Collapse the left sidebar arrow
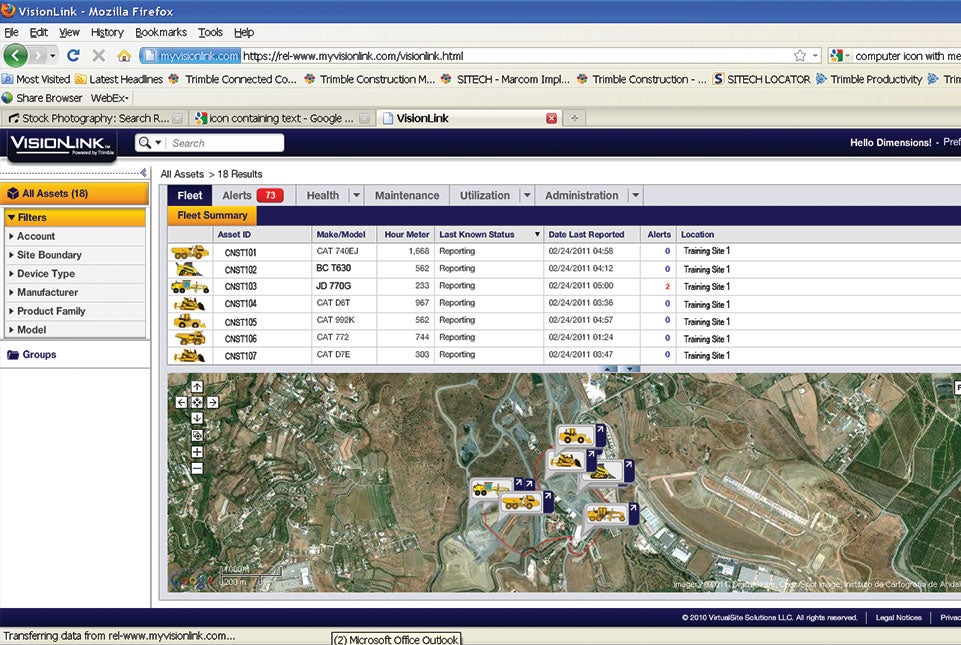This screenshot has width=961, height=645. tap(143, 173)
